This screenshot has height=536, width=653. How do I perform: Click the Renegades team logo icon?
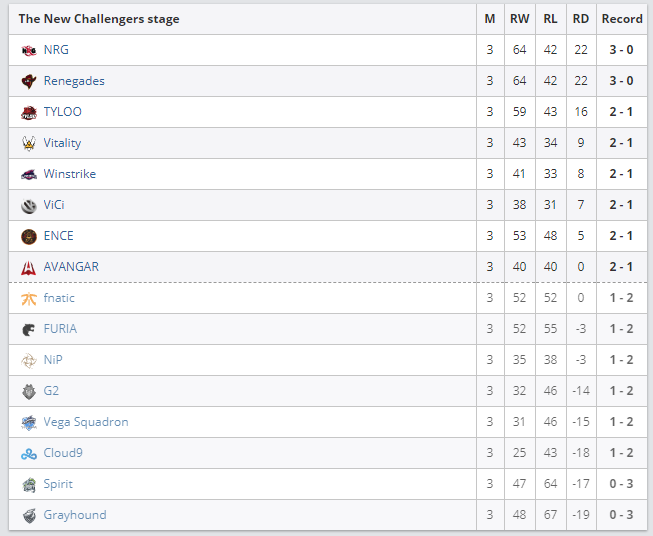click(29, 81)
